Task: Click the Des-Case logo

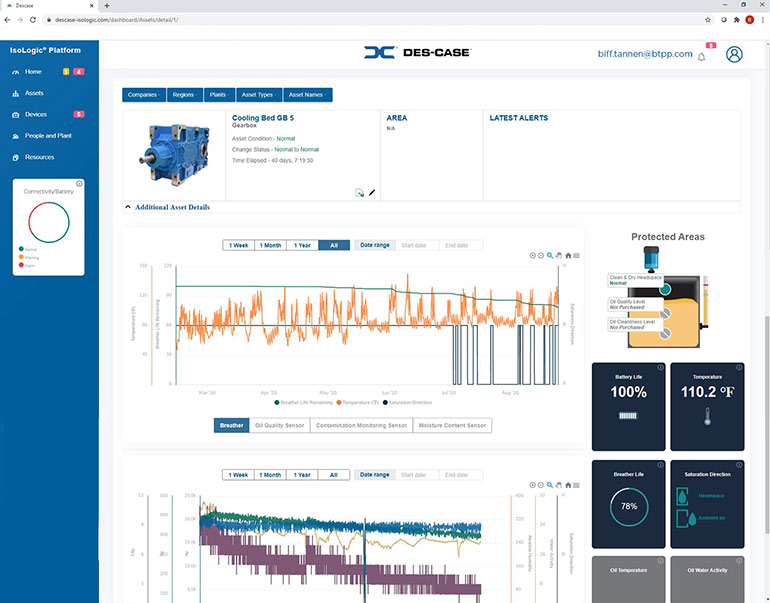Action: coord(417,53)
